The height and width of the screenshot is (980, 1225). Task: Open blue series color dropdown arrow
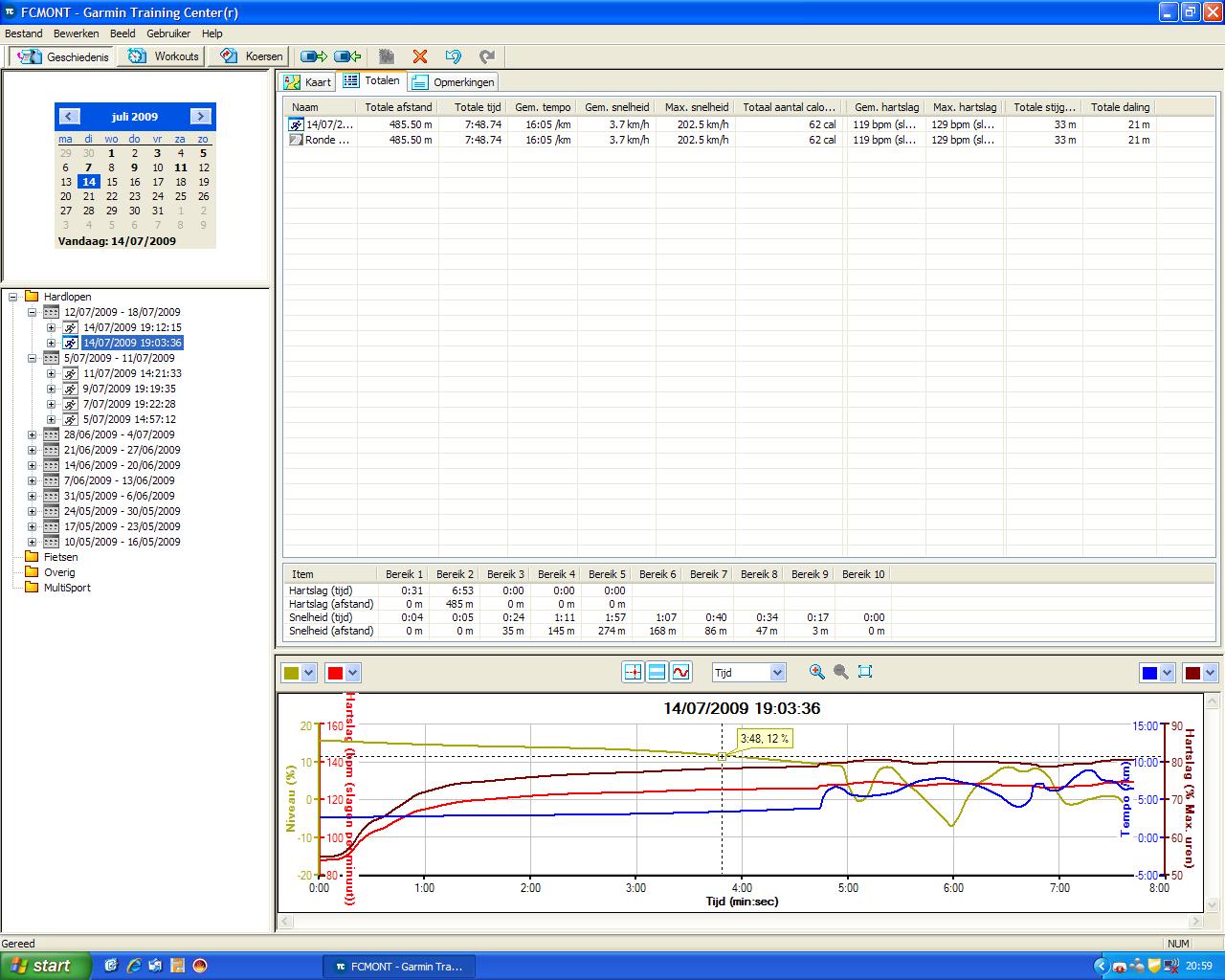coord(1167,673)
